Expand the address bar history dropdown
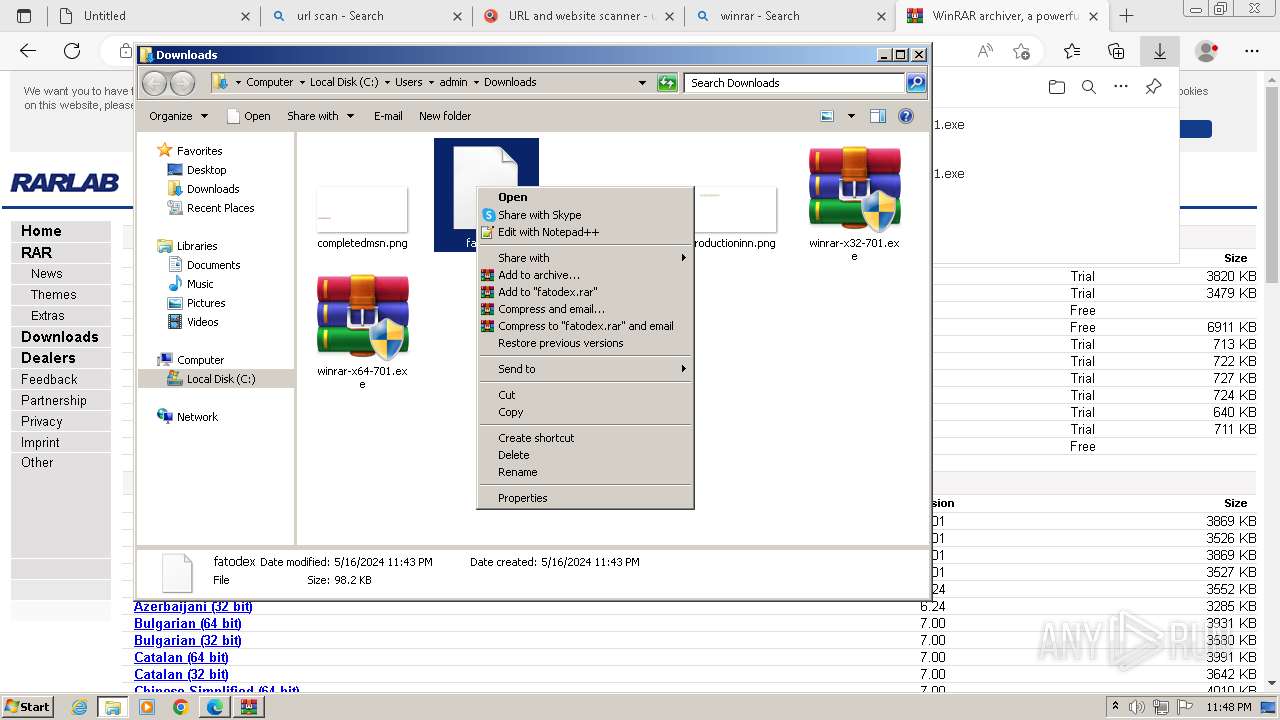 642,83
